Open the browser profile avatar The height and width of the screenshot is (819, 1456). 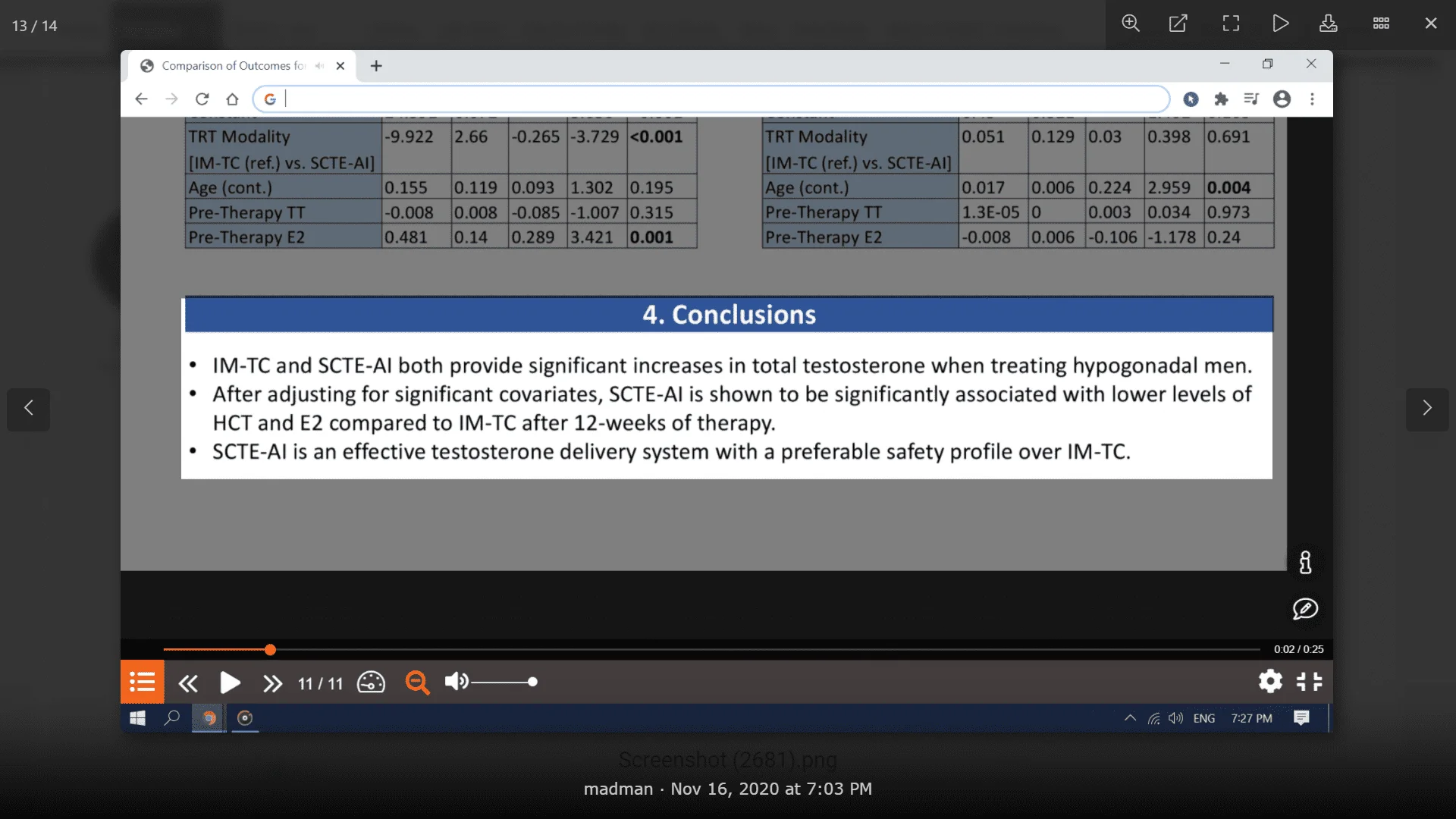(x=1282, y=99)
